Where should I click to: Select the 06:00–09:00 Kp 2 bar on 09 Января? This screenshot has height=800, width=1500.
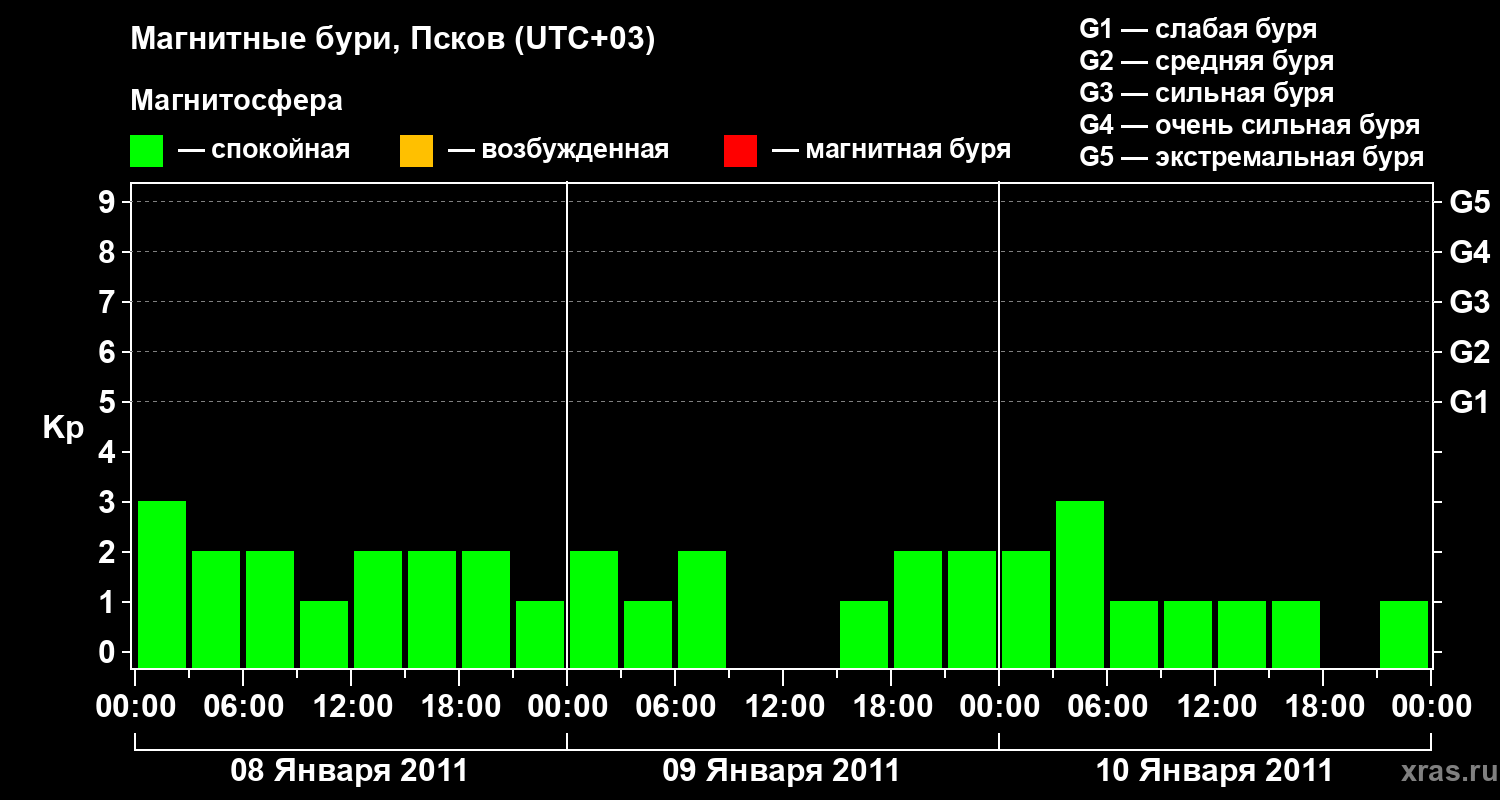point(702,609)
